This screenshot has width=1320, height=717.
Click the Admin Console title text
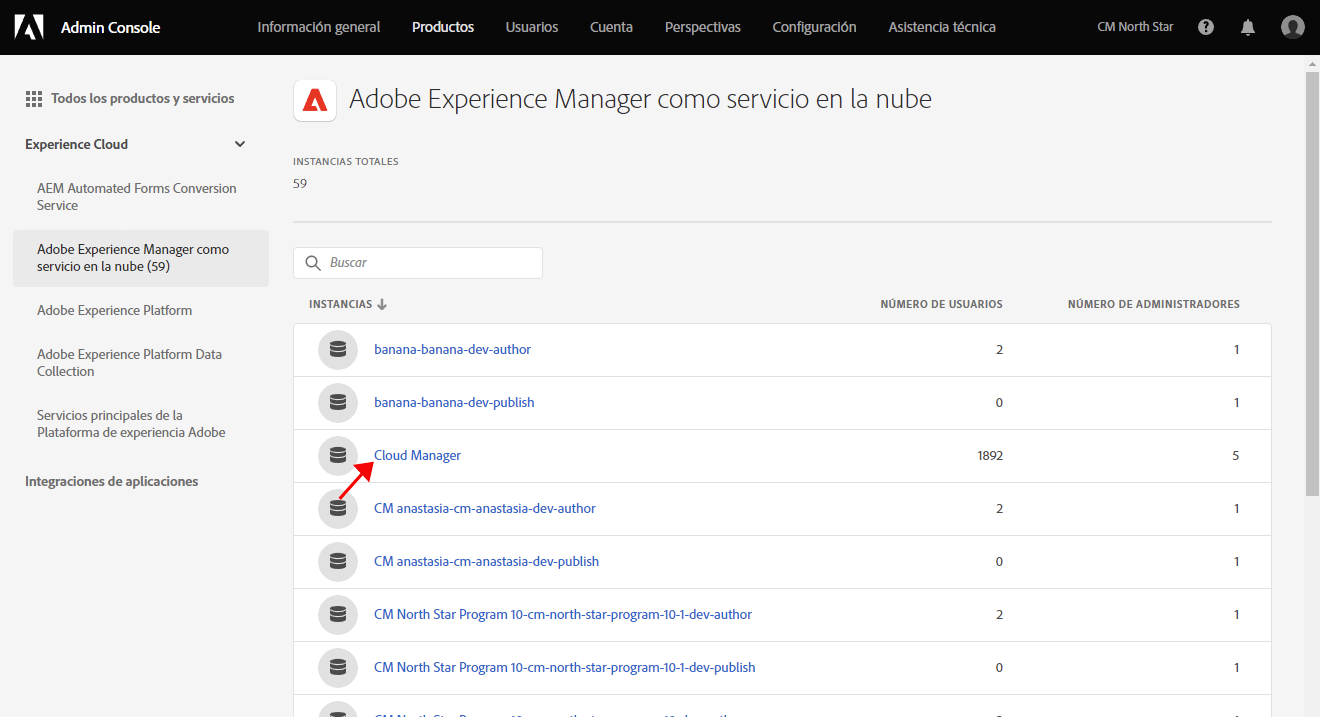point(110,27)
